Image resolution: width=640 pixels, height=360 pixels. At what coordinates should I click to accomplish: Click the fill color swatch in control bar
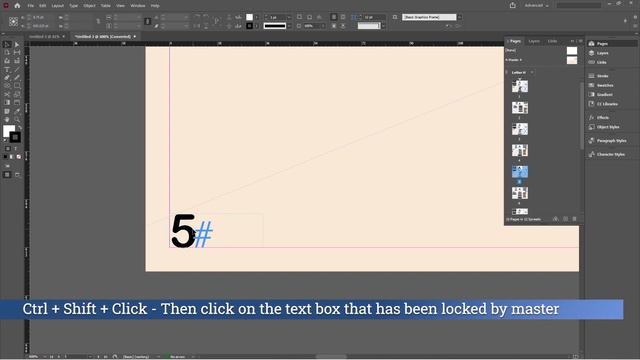249,17
